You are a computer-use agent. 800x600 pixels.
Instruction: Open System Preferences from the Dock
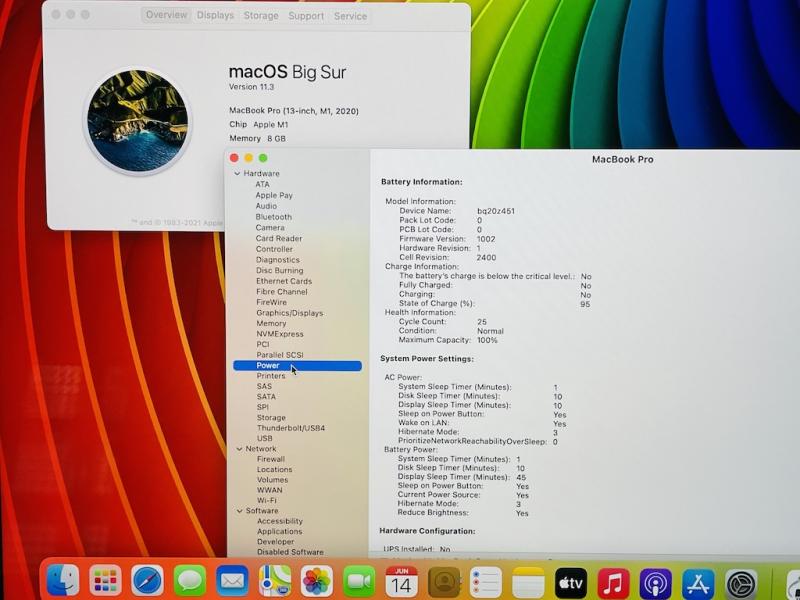tap(741, 584)
